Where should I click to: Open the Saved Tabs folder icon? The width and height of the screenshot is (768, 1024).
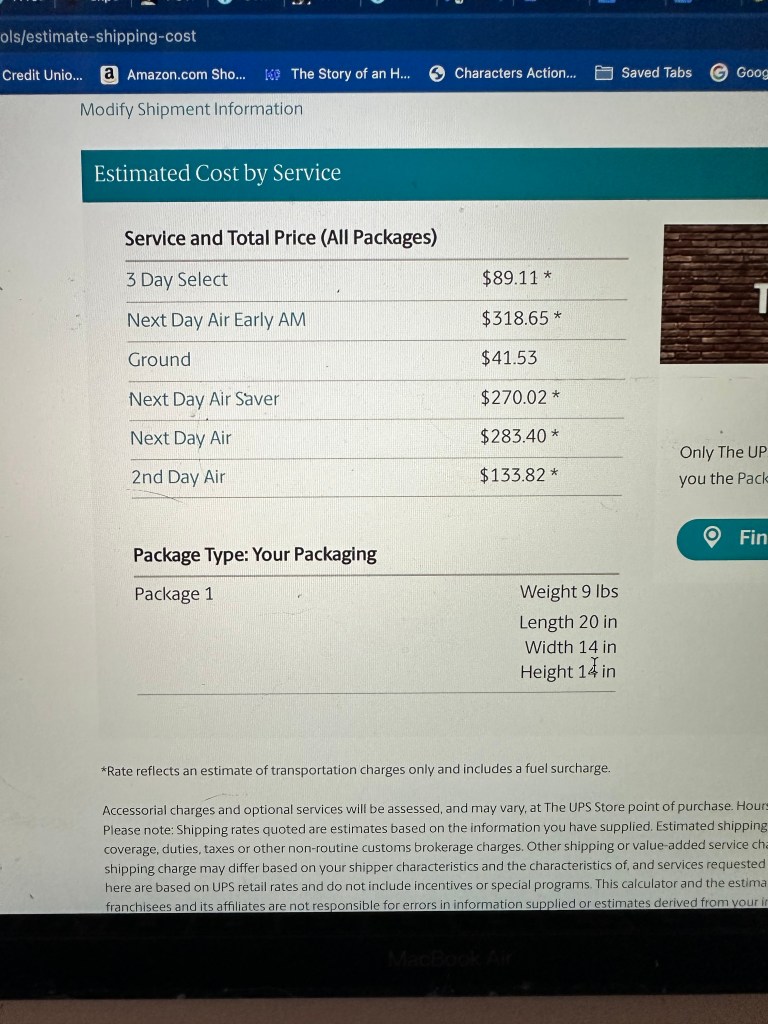[604, 73]
